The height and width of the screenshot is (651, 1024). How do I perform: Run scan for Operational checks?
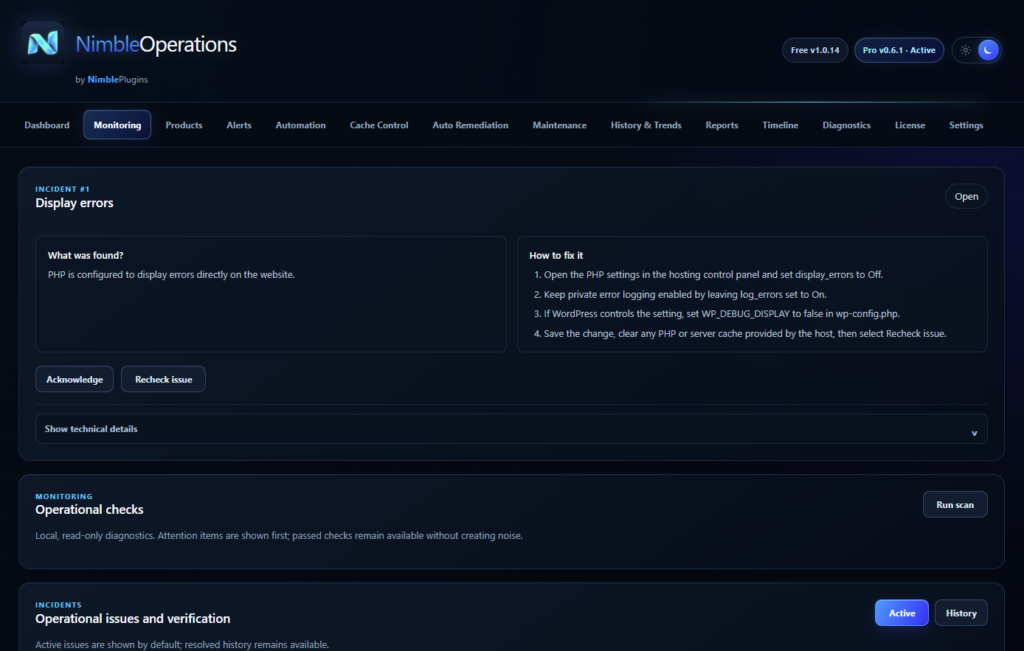click(955, 505)
